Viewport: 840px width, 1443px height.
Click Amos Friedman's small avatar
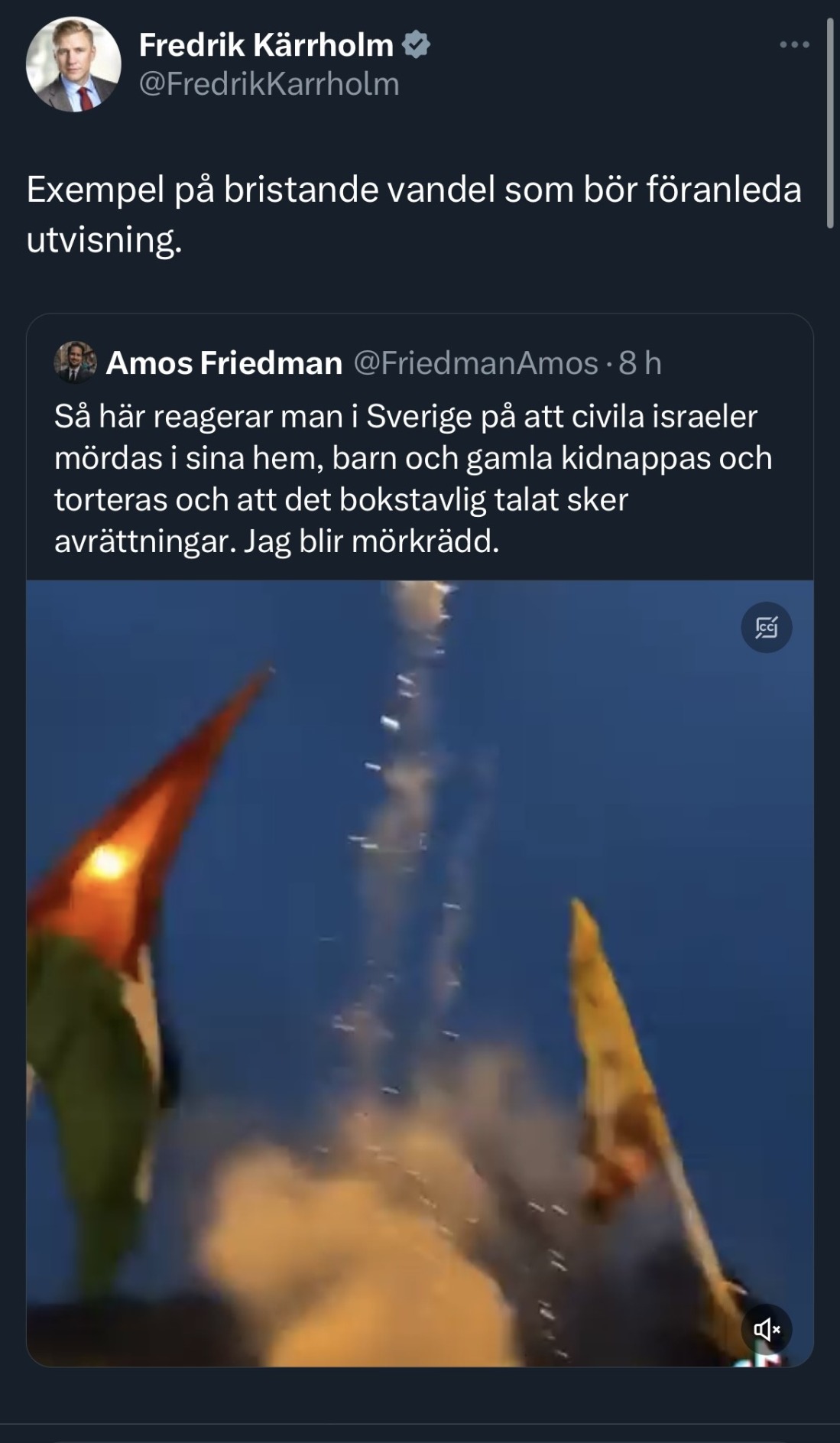tap(75, 362)
